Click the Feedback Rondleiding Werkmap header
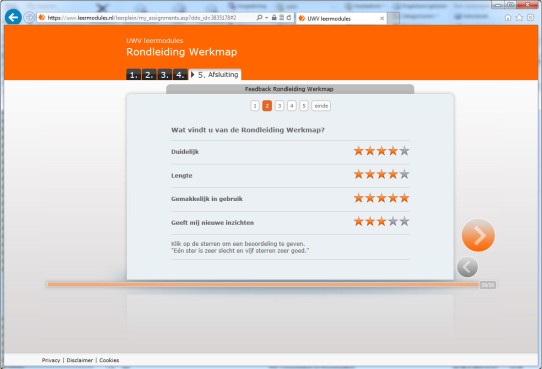This screenshot has width=542, height=369. [x=289, y=89]
